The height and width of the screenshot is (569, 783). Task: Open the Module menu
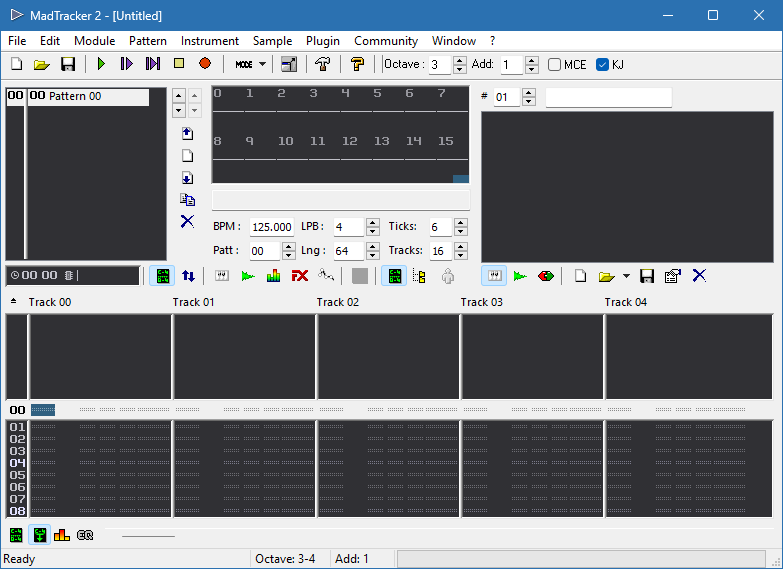click(x=94, y=40)
